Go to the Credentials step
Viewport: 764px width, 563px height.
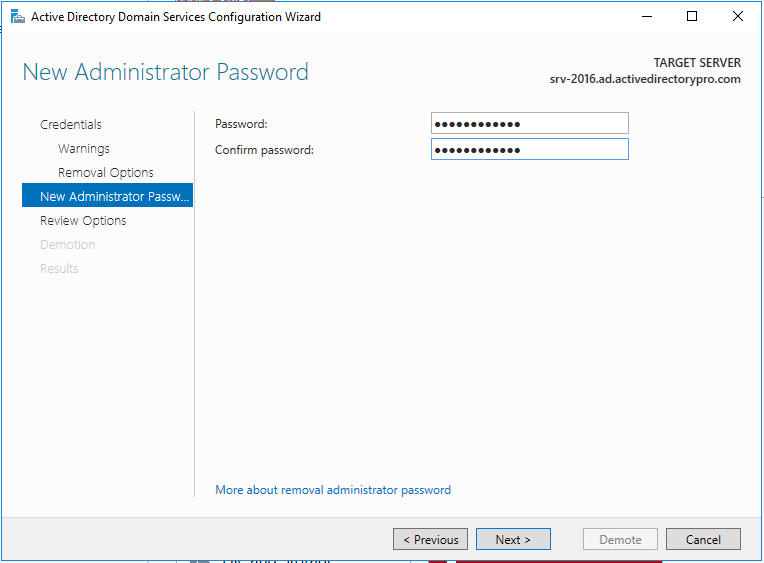tap(71, 124)
